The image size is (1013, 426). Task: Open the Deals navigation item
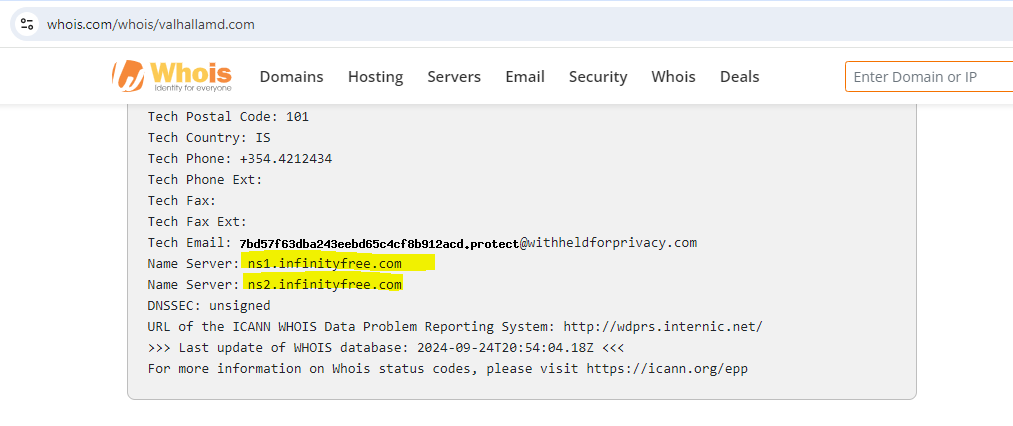click(x=739, y=77)
